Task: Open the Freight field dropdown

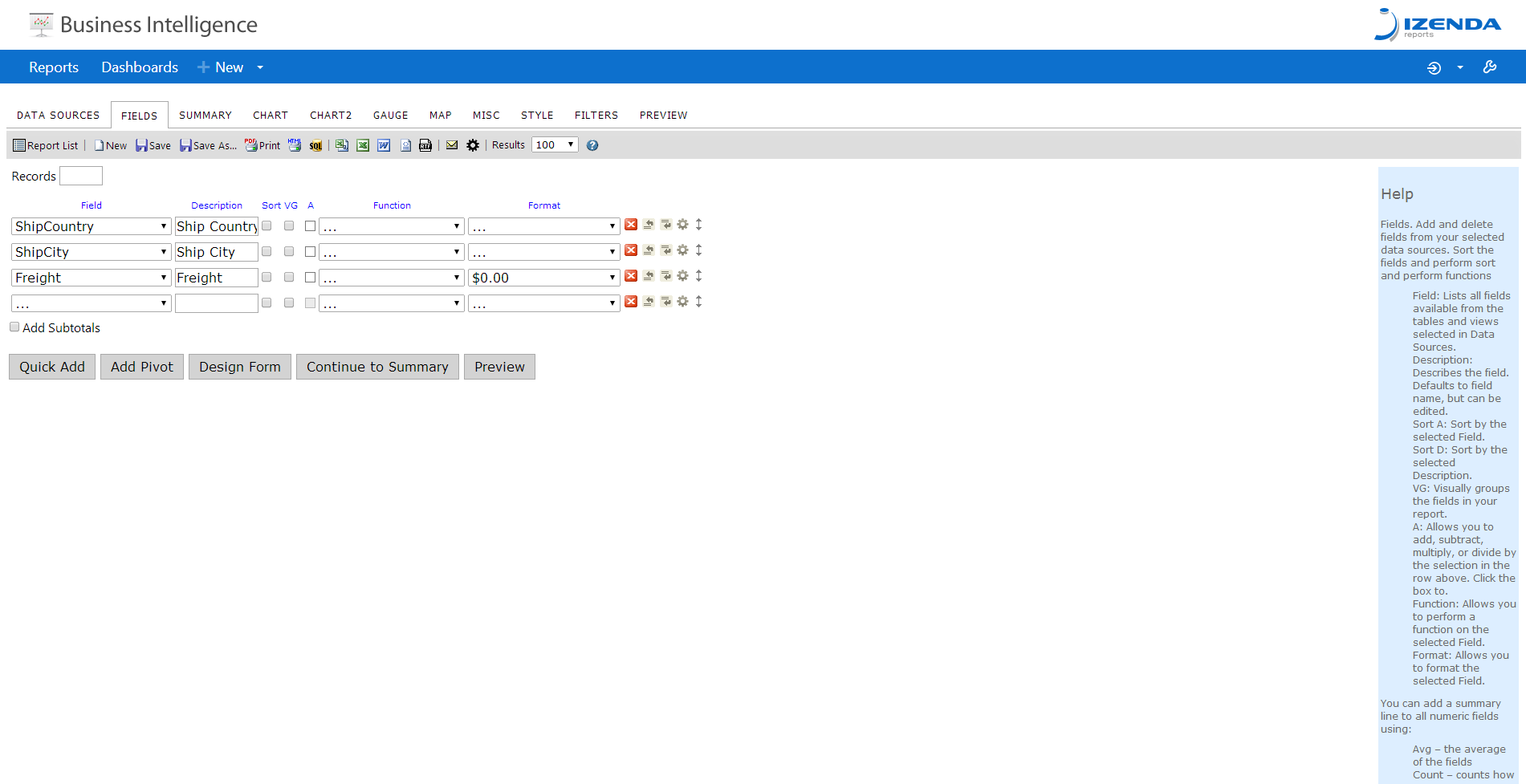Action: point(92,278)
